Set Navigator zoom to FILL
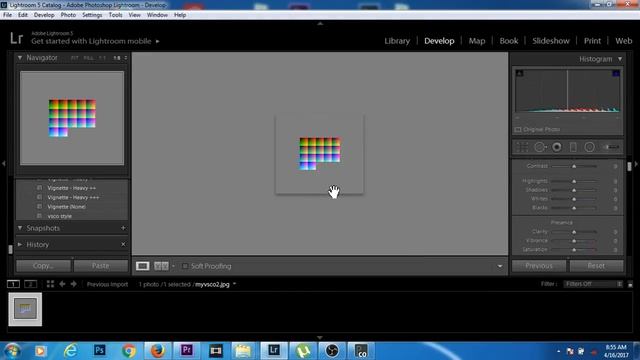The image size is (640, 360). pos(88,58)
